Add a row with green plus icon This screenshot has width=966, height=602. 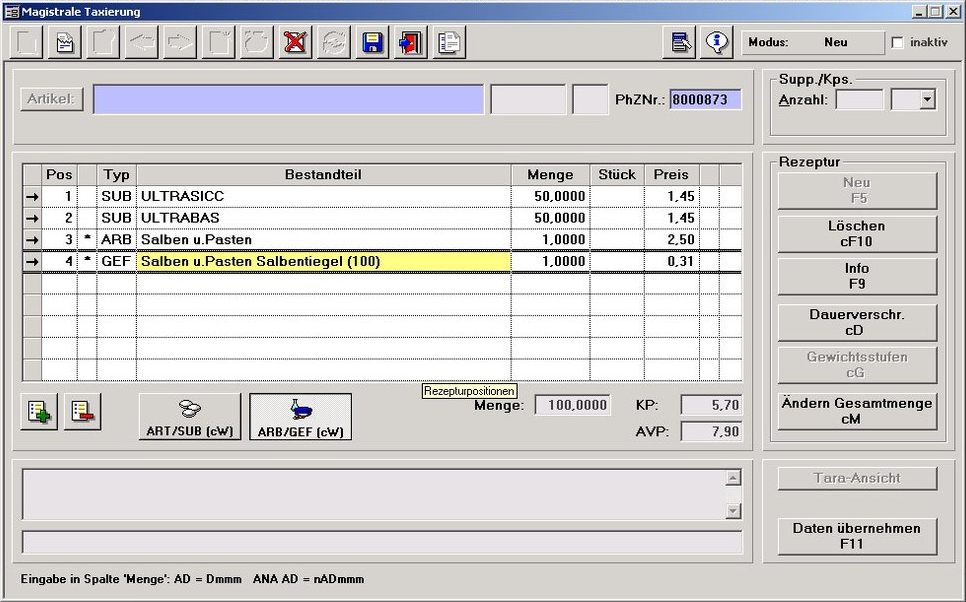click(39, 411)
